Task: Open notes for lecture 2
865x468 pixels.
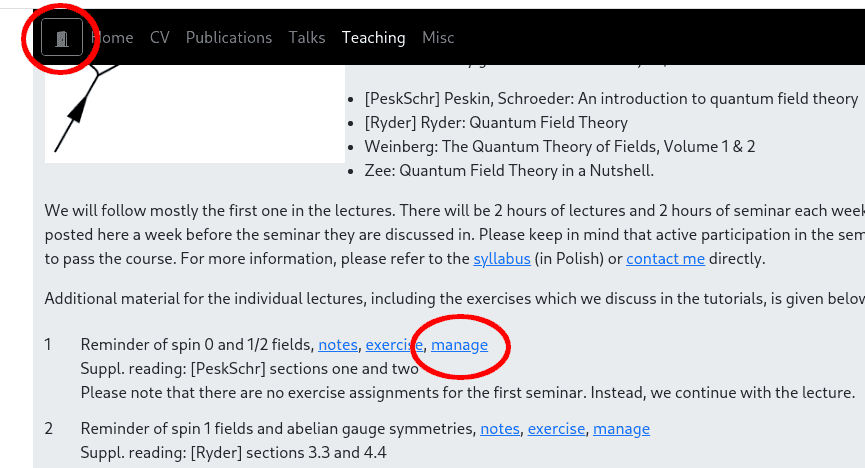Action: coord(500,429)
